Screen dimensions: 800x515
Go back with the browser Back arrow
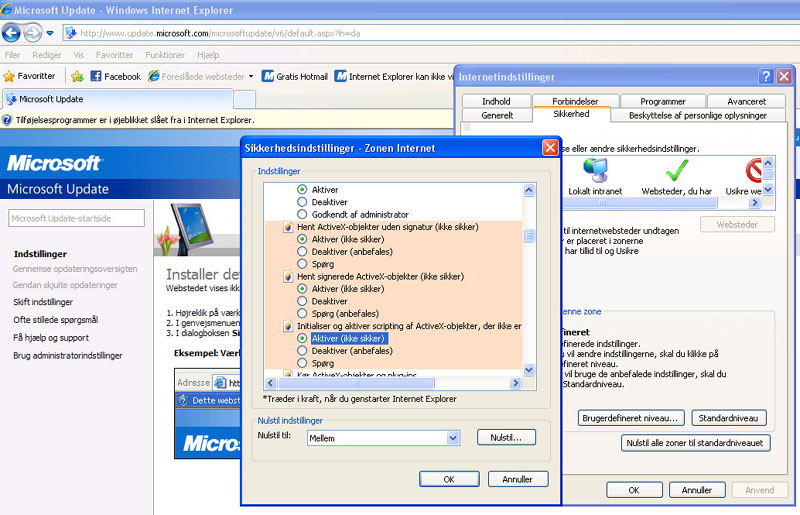[x=11, y=33]
